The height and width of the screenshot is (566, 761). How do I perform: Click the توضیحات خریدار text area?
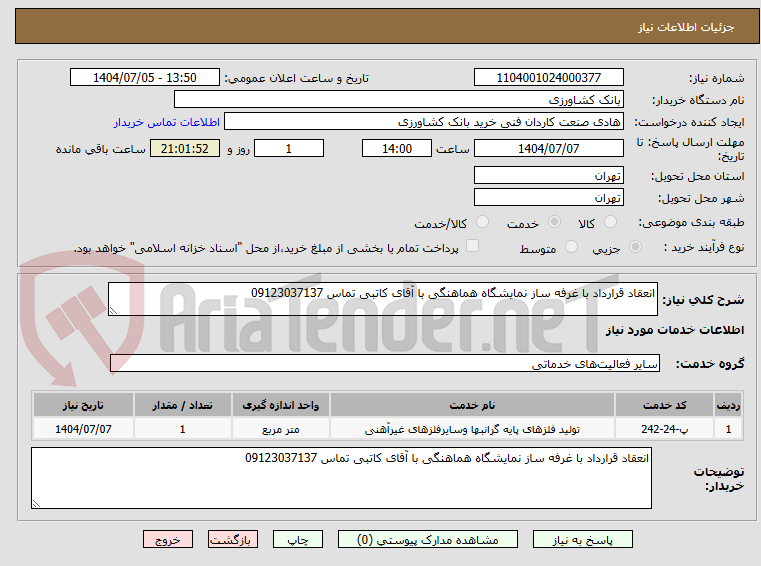pyautogui.click(x=341, y=478)
